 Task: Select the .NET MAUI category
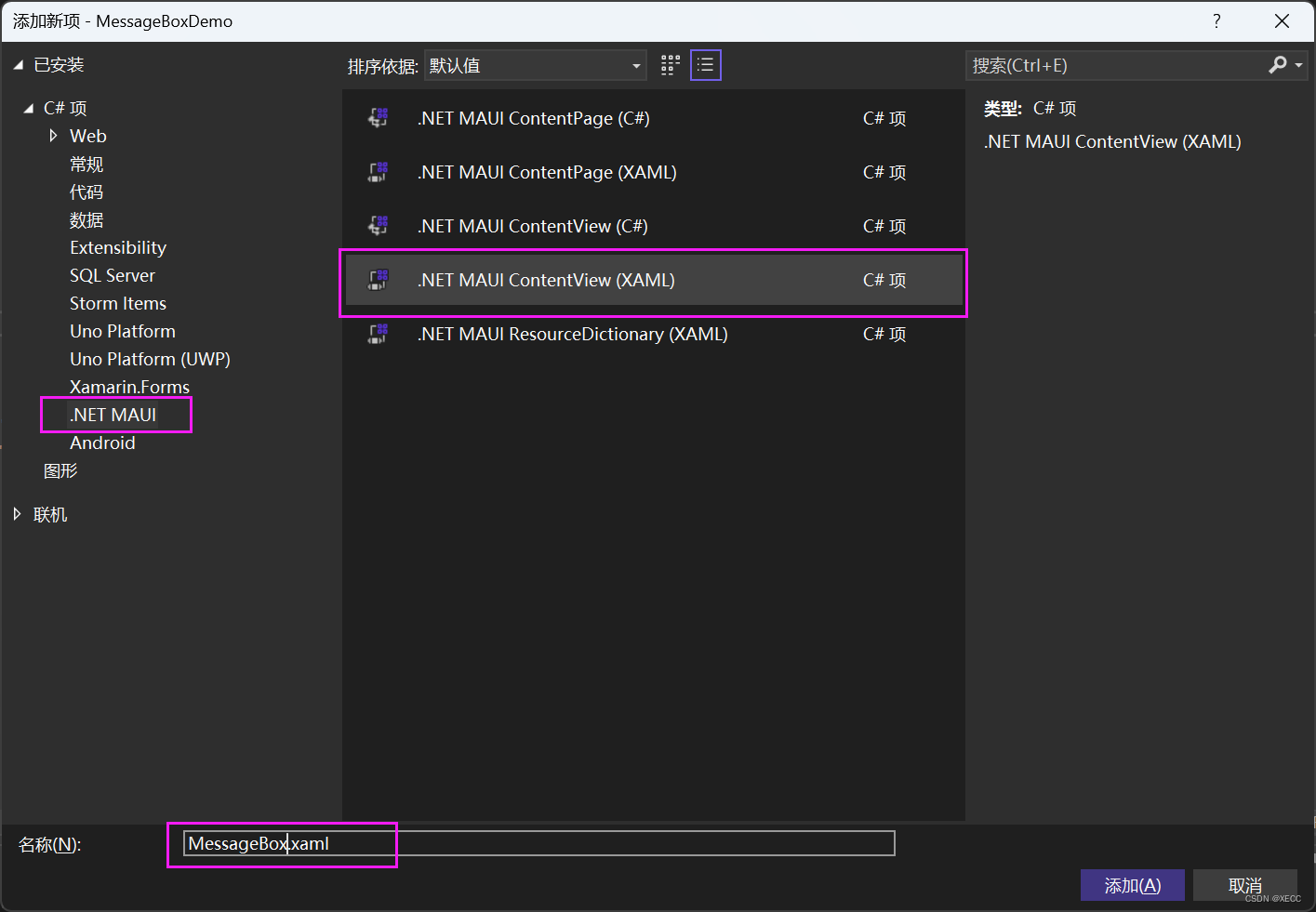[113, 415]
